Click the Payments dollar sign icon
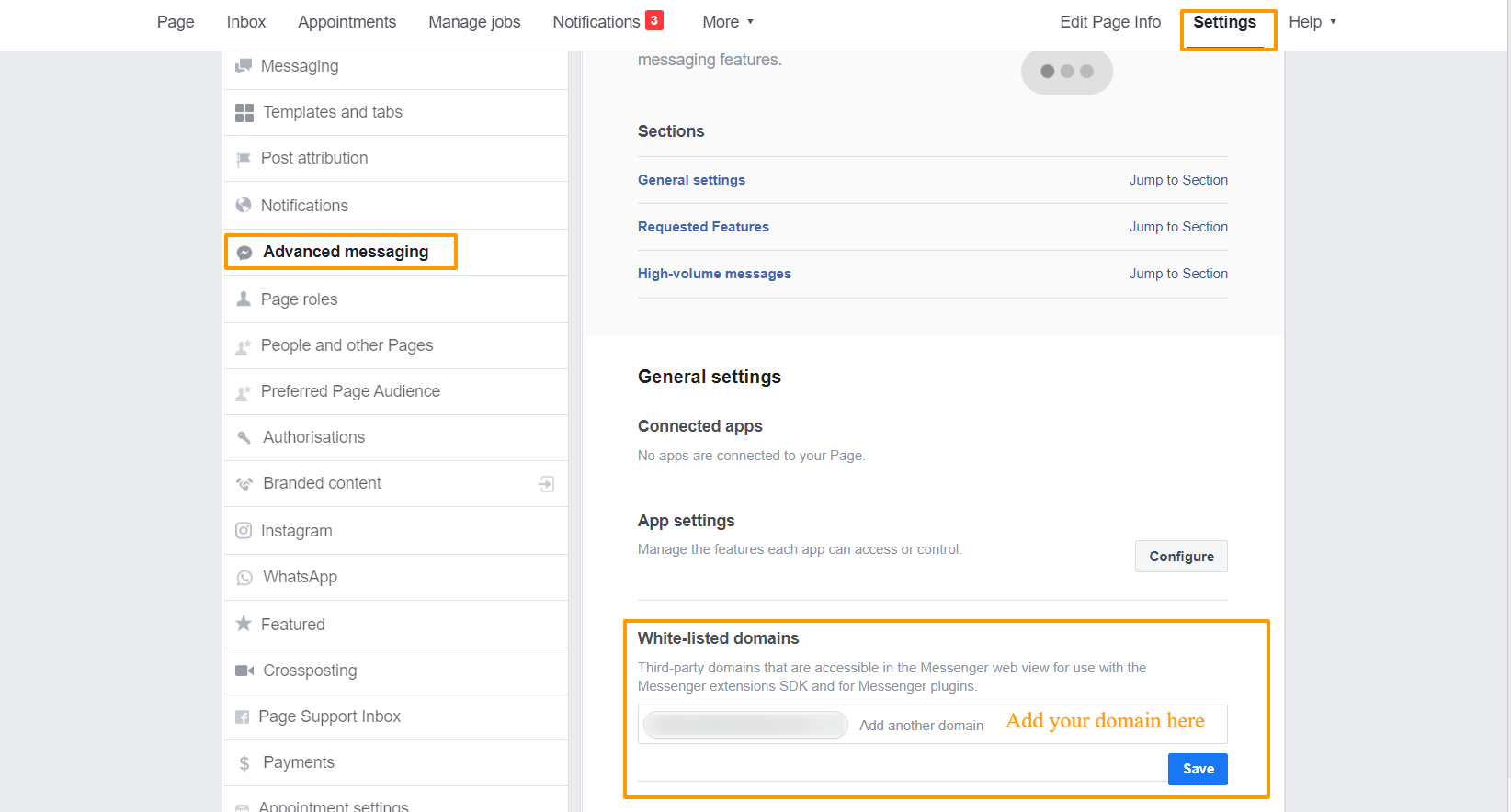The width and height of the screenshot is (1511, 812). [x=244, y=763]
